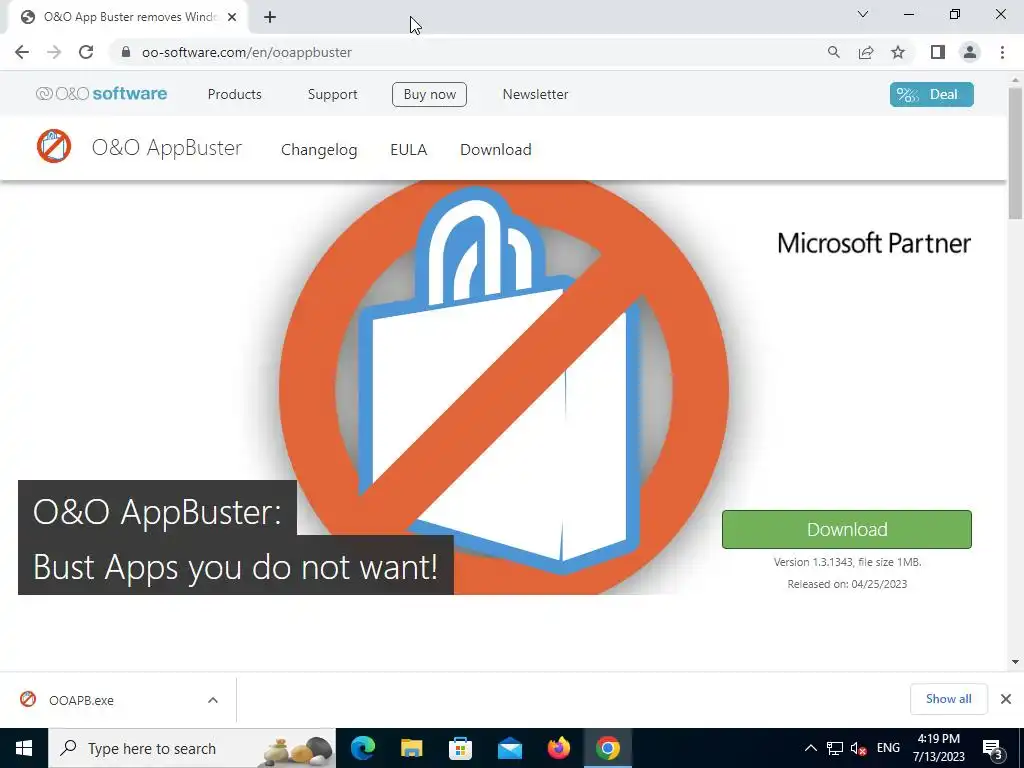View site information via the lock icon
Image resolution: width=1024 pixels, height=768 pixels.
pos(125,52)
